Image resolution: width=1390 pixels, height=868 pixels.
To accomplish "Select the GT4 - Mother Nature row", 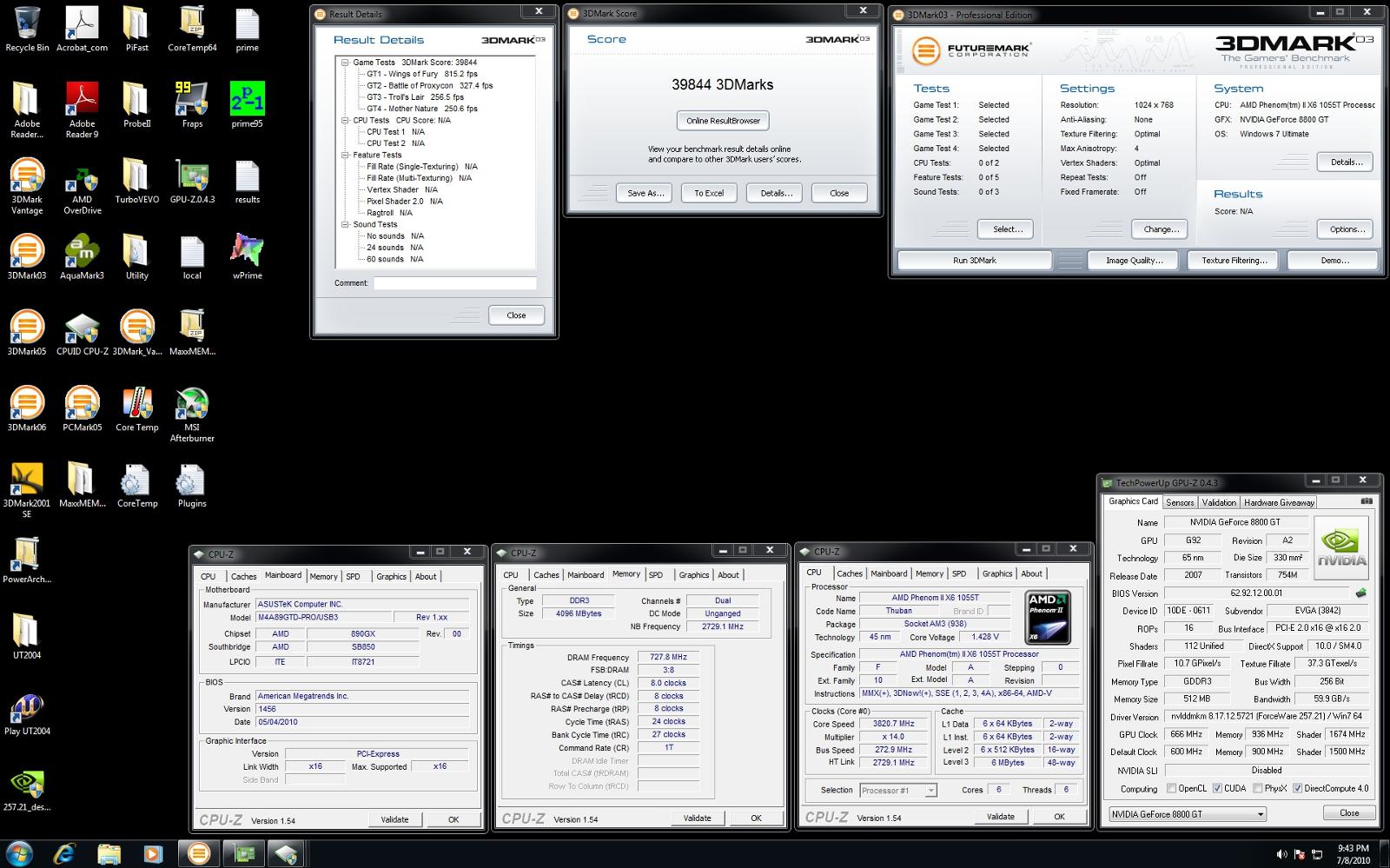I will [421, 109].
